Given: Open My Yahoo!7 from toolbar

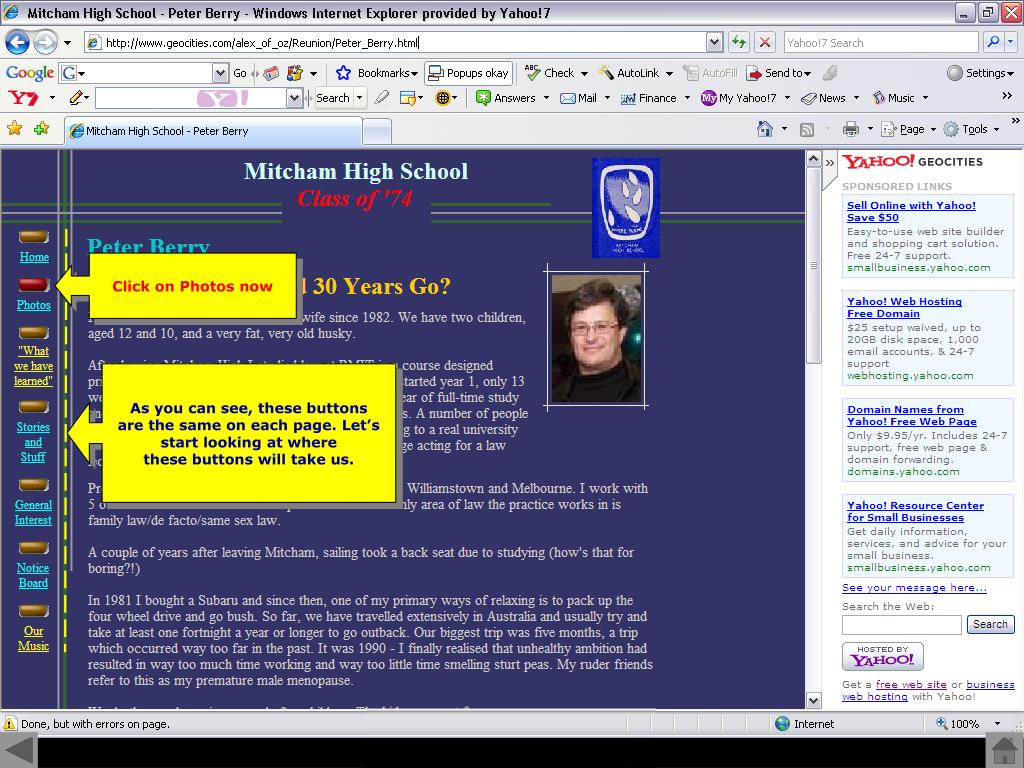Looking at the screenshot, I should (x=739, y=98).
